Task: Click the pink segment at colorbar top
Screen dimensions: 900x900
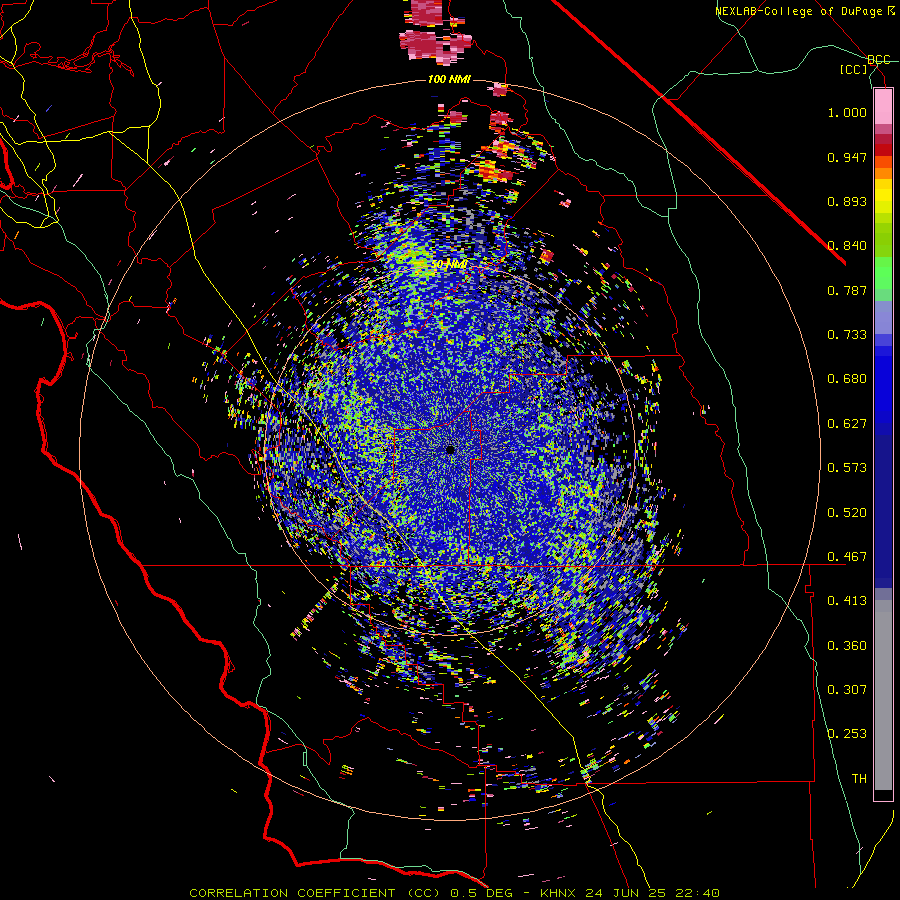Action: click(883, 106)
